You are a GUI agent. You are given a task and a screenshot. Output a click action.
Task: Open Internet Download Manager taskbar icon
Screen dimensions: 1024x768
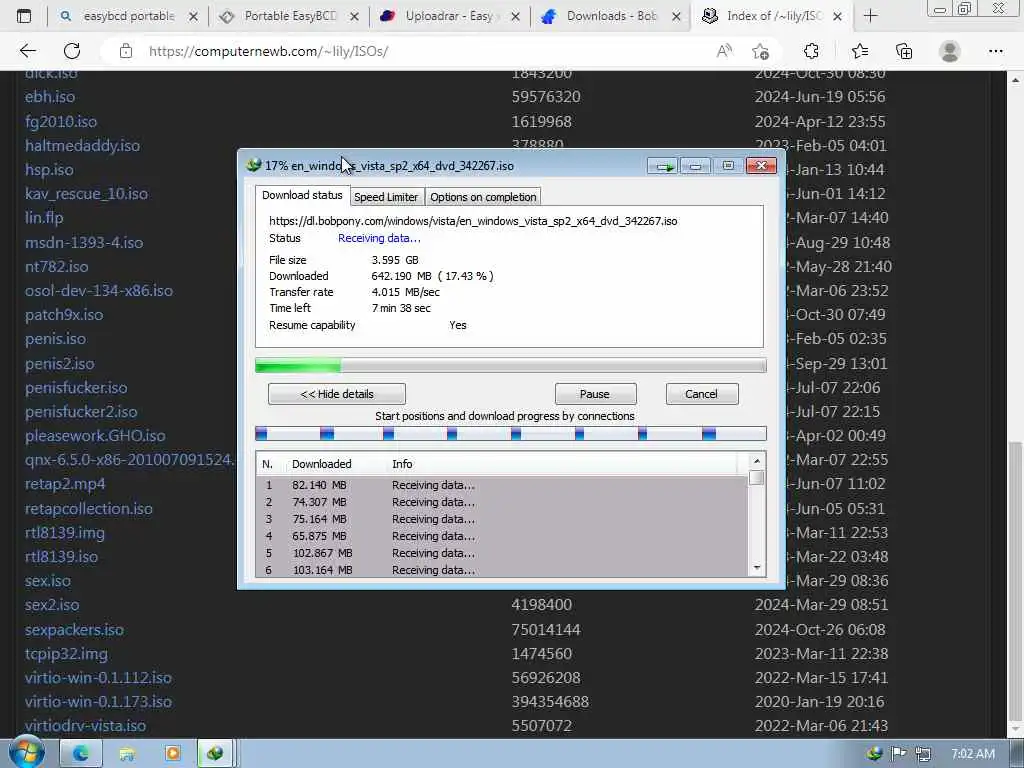click(216, 754)
